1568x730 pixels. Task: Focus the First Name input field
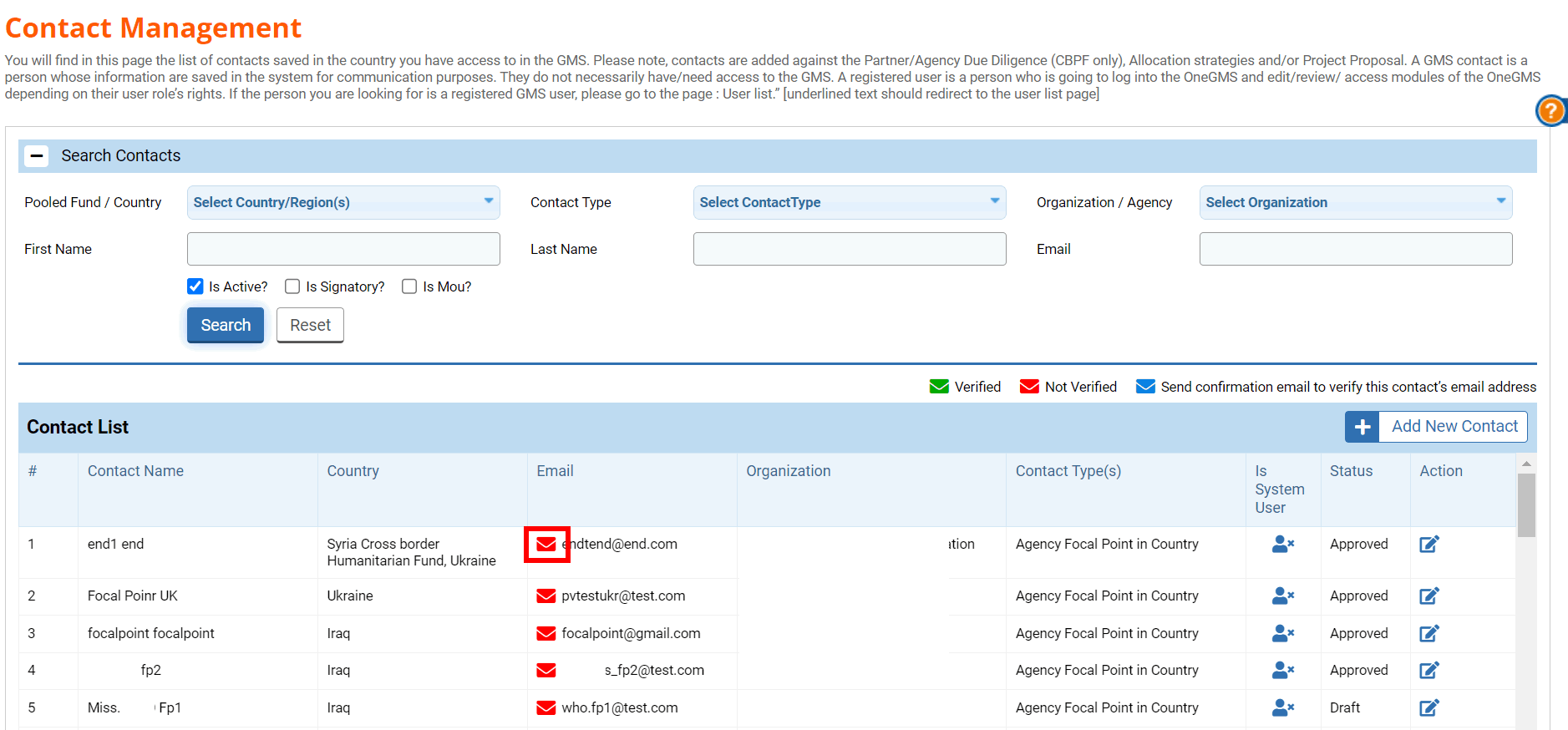pos(343,249)
